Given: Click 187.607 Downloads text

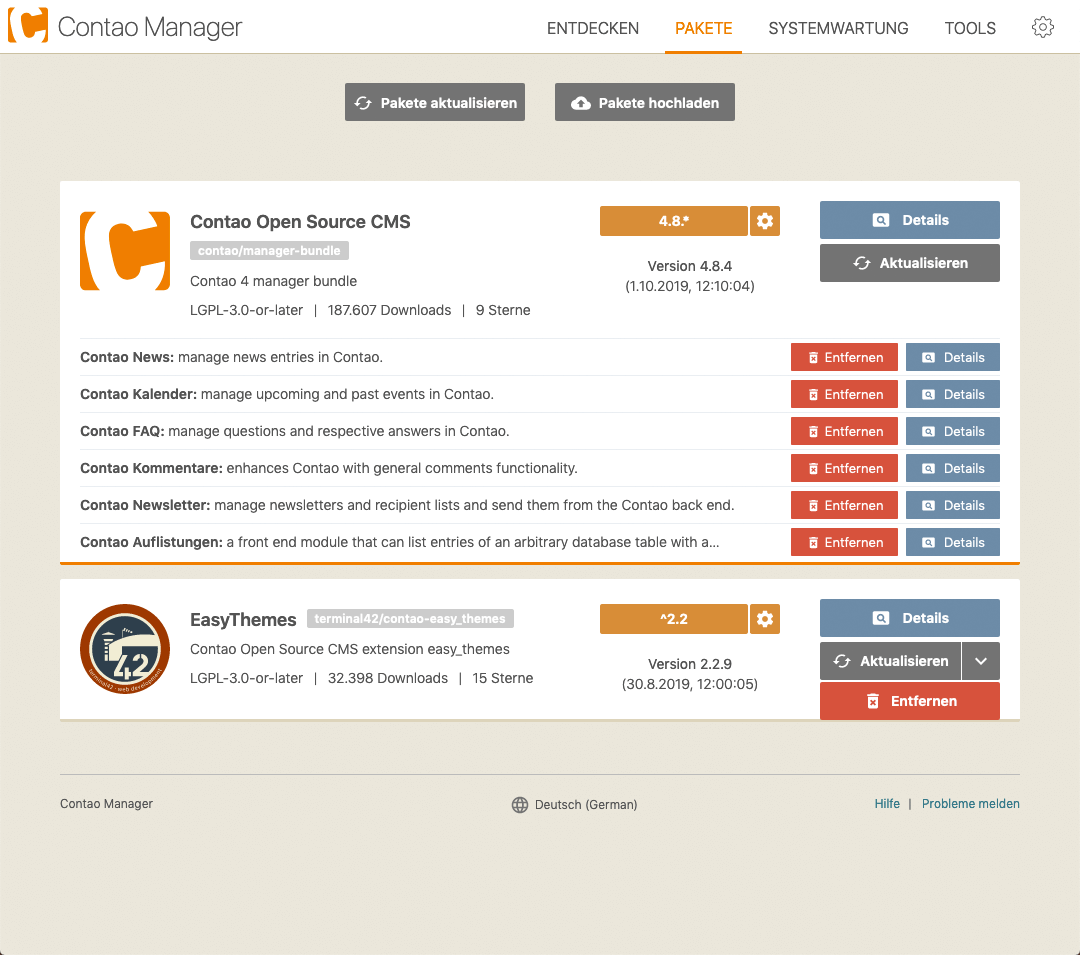Looking at the screenshot, I should (x=389, y=310).
